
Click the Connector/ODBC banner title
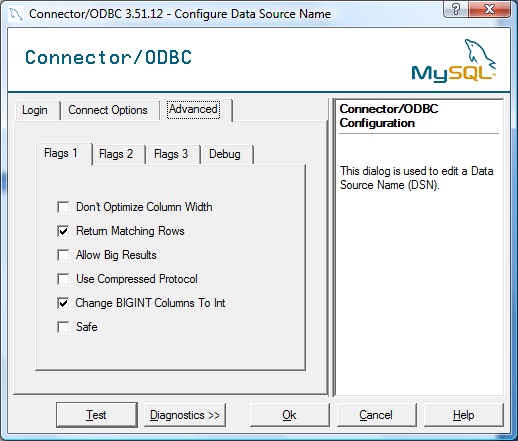click(x=109, y=57)
